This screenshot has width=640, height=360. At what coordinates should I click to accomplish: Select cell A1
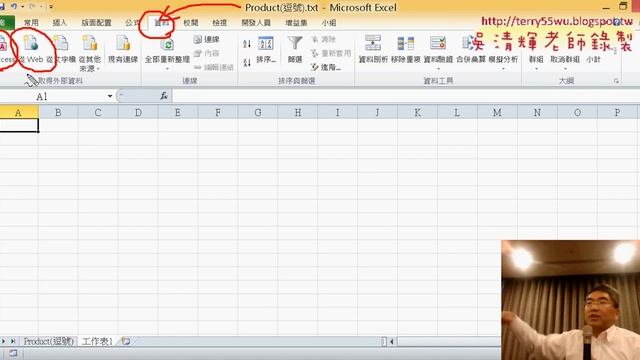(19, 125)
